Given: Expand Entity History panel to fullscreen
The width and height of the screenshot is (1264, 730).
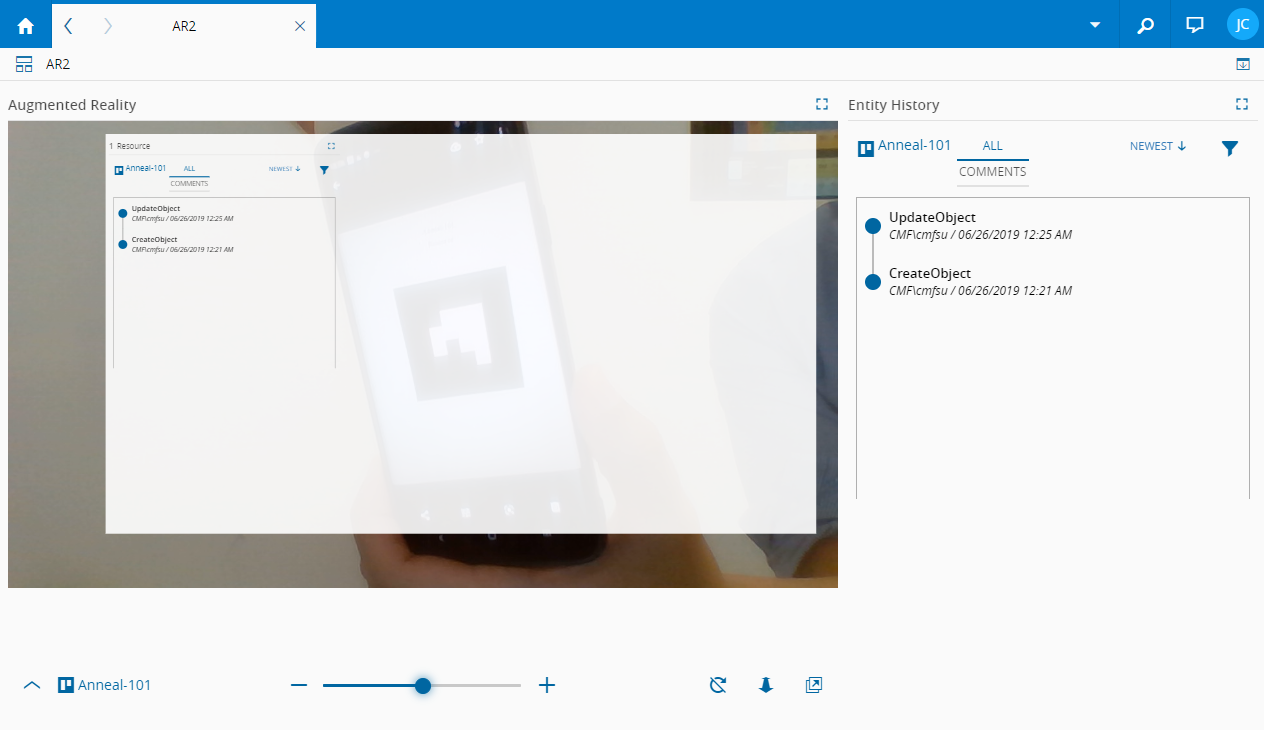Looking at the screenshot, I should [x=1242, y=104].
